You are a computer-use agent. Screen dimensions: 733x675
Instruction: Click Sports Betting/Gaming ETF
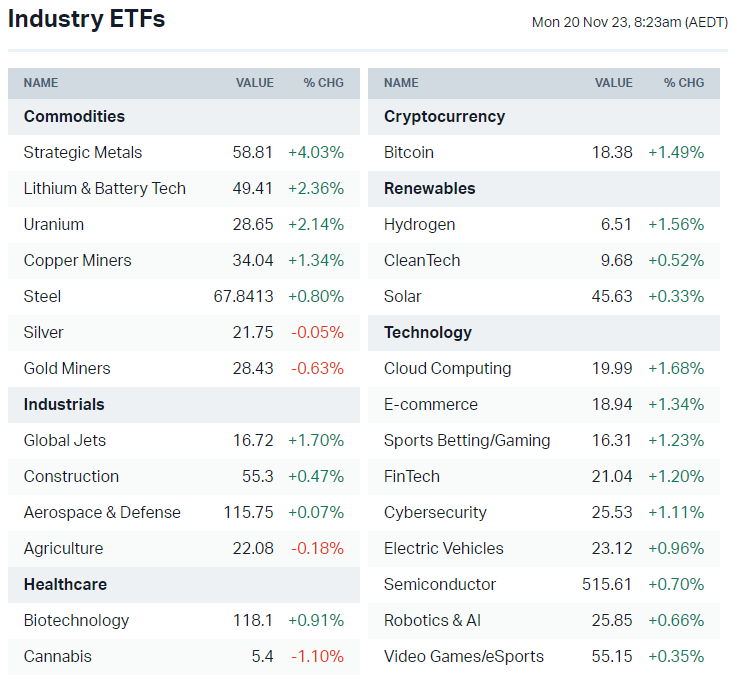click(467, 441)
